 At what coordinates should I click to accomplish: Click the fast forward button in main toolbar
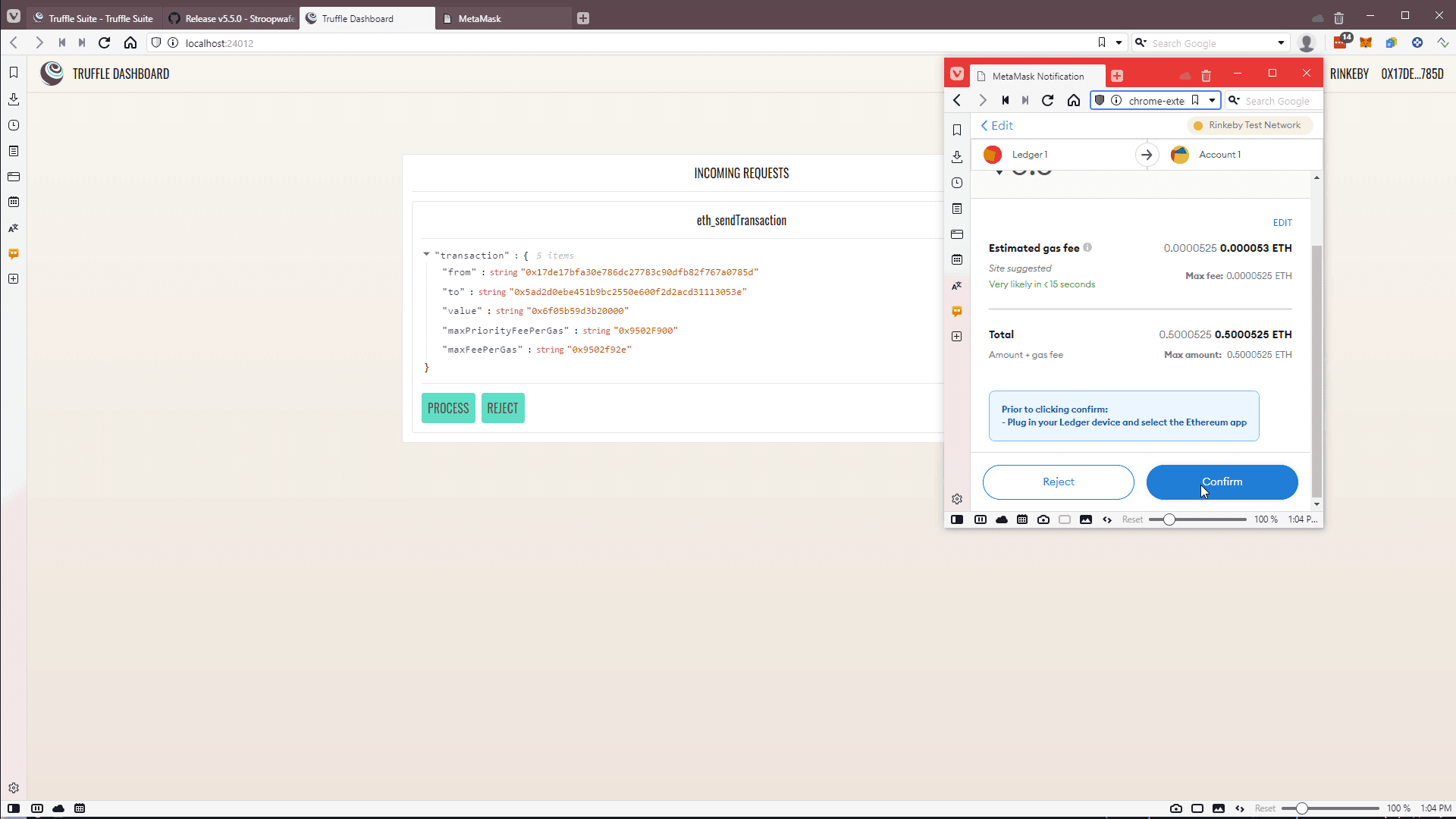[x=82, y=43]
